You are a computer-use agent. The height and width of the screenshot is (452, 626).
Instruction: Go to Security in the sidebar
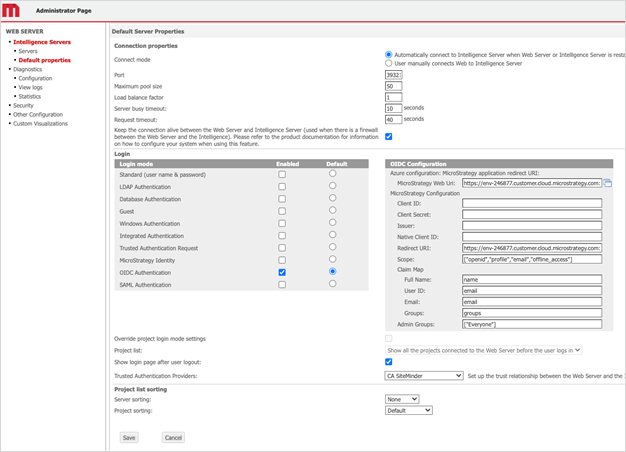[23, 105]
